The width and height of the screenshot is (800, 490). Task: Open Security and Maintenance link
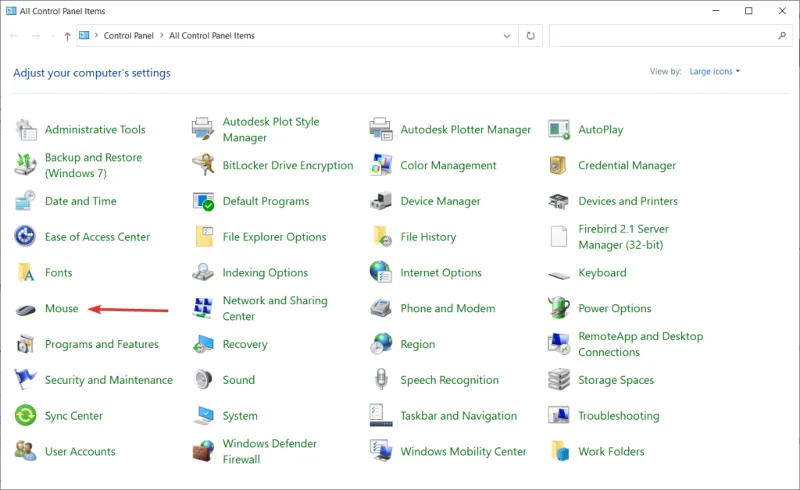(109, 380)
